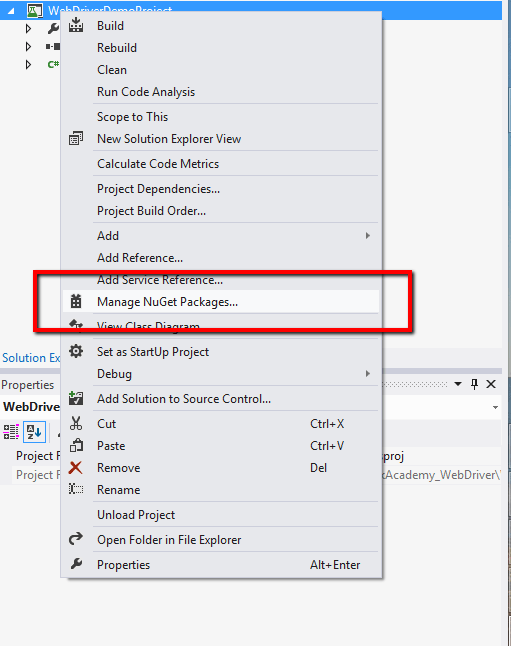The image size is (511, 646).
Task: Click the New Solution Explorer View icon
Action: (76, 138)
